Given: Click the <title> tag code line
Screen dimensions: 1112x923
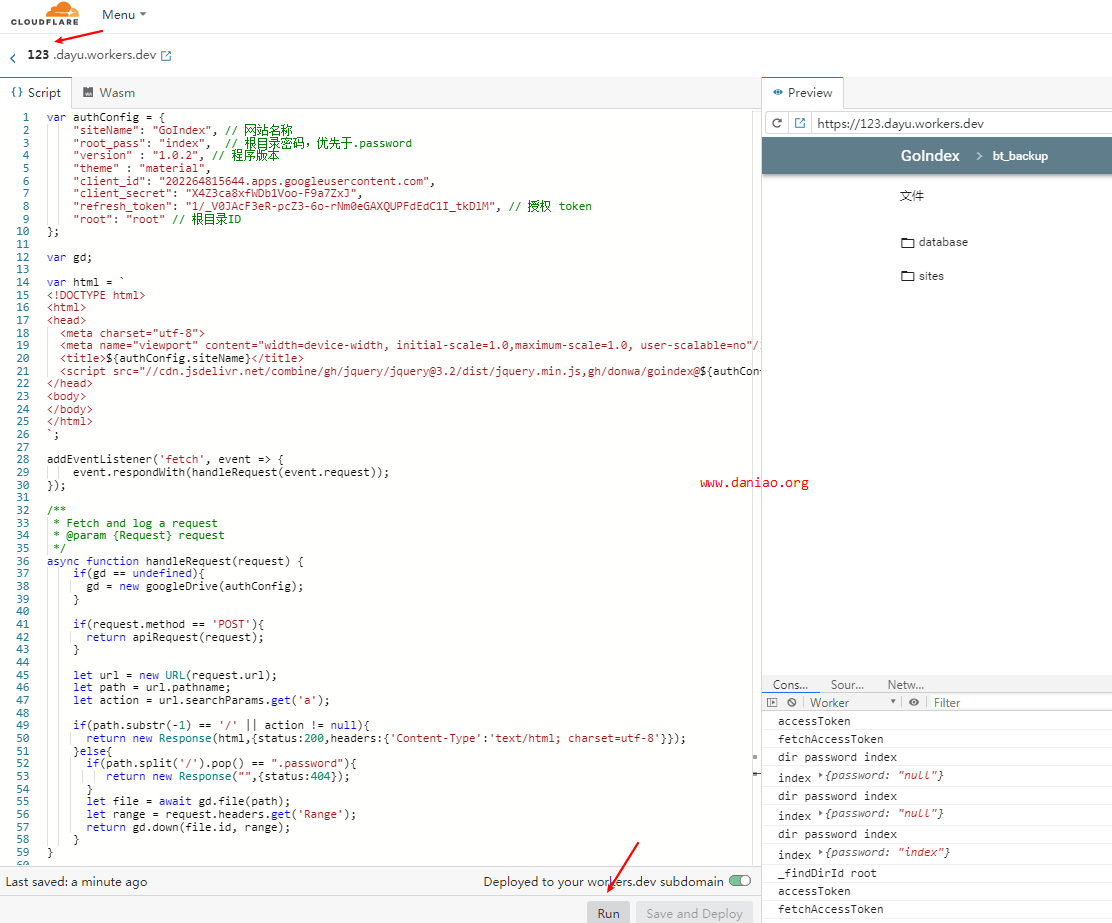Looking at the screenshot, I should [x=182, y=358].
